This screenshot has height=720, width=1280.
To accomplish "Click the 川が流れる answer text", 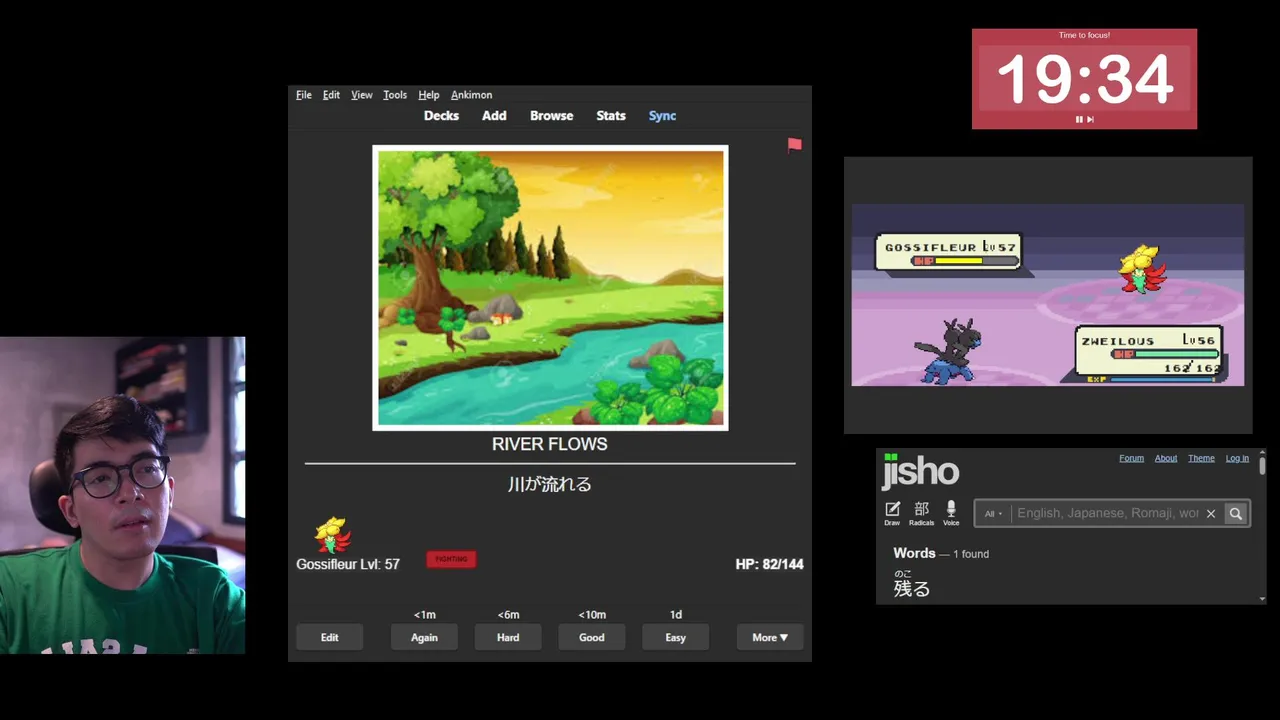I will [x=549, y=484].
